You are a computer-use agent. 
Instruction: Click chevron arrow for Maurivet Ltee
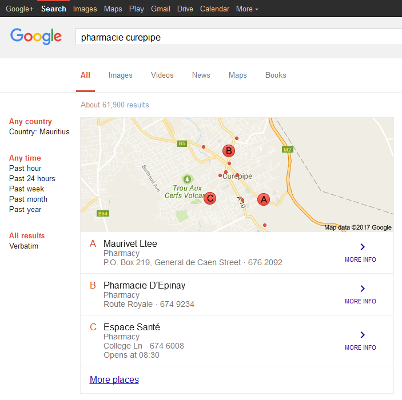[x=362, y=247]
